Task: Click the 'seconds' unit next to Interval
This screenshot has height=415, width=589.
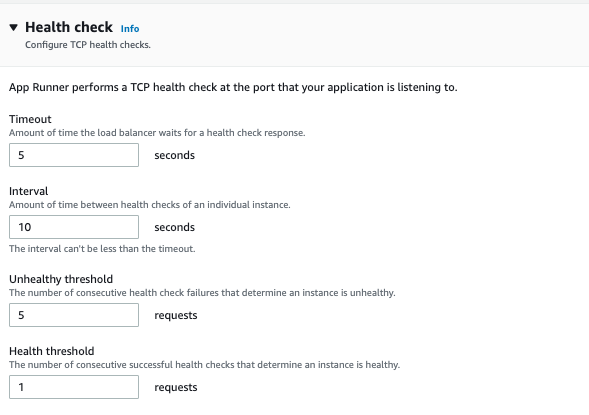Action: coord(175,227)
